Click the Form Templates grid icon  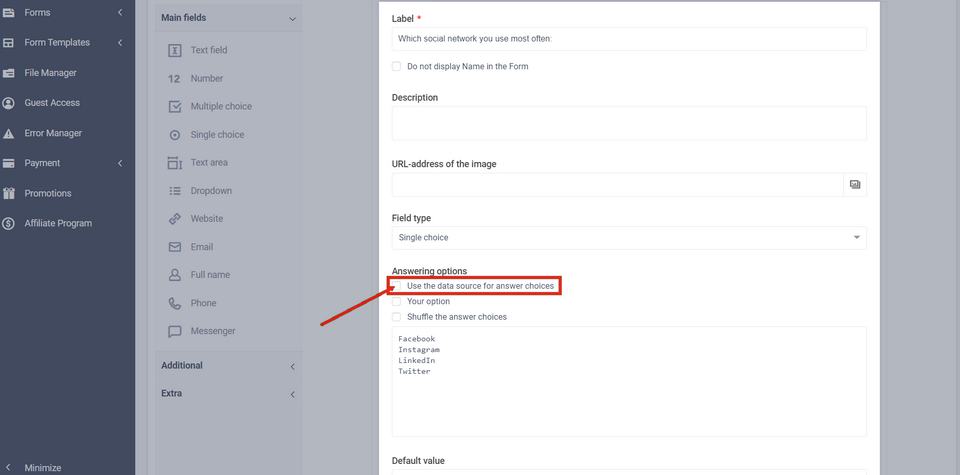tap(9, 43)
